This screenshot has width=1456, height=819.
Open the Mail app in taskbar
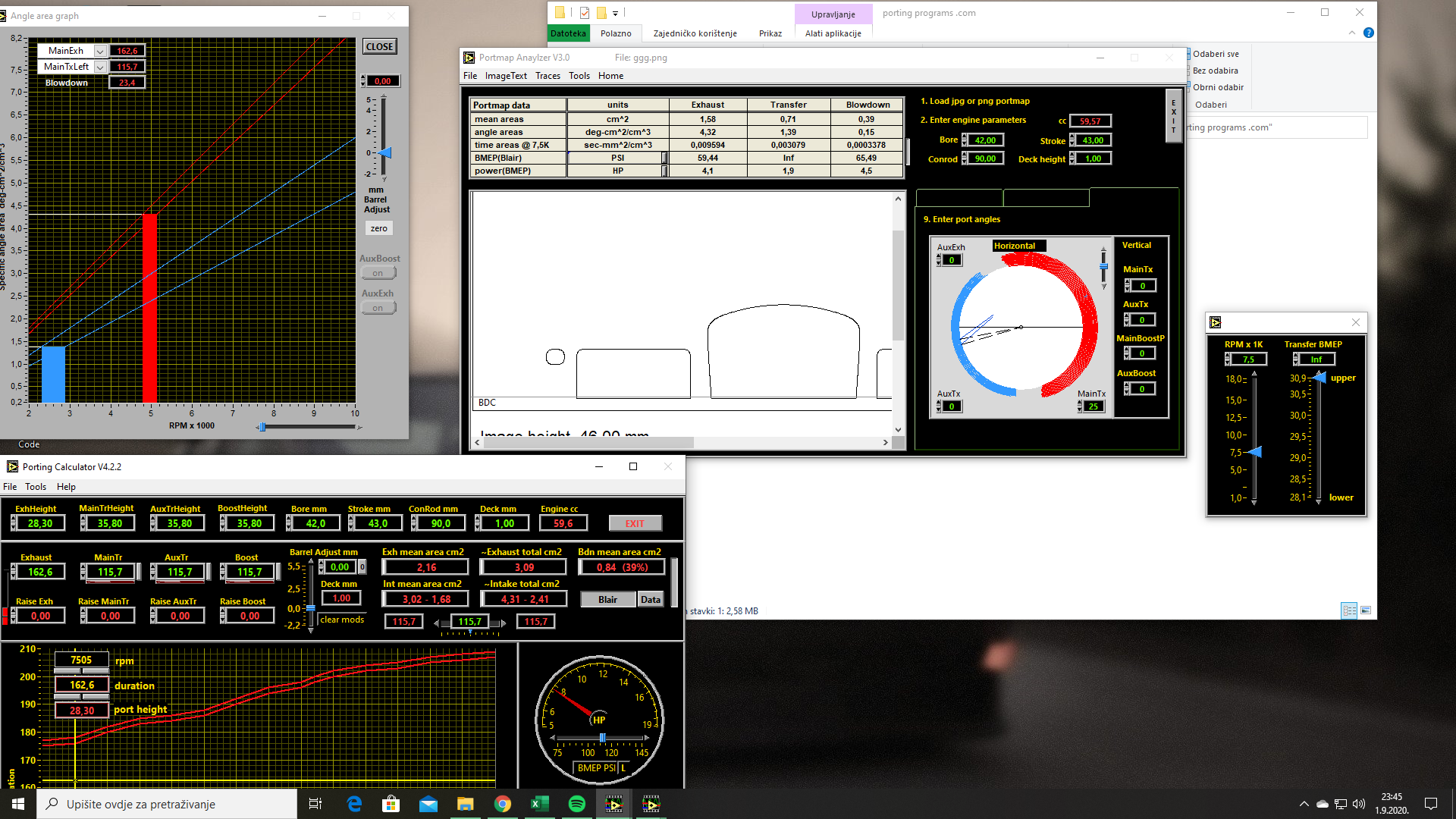(428, 804)
